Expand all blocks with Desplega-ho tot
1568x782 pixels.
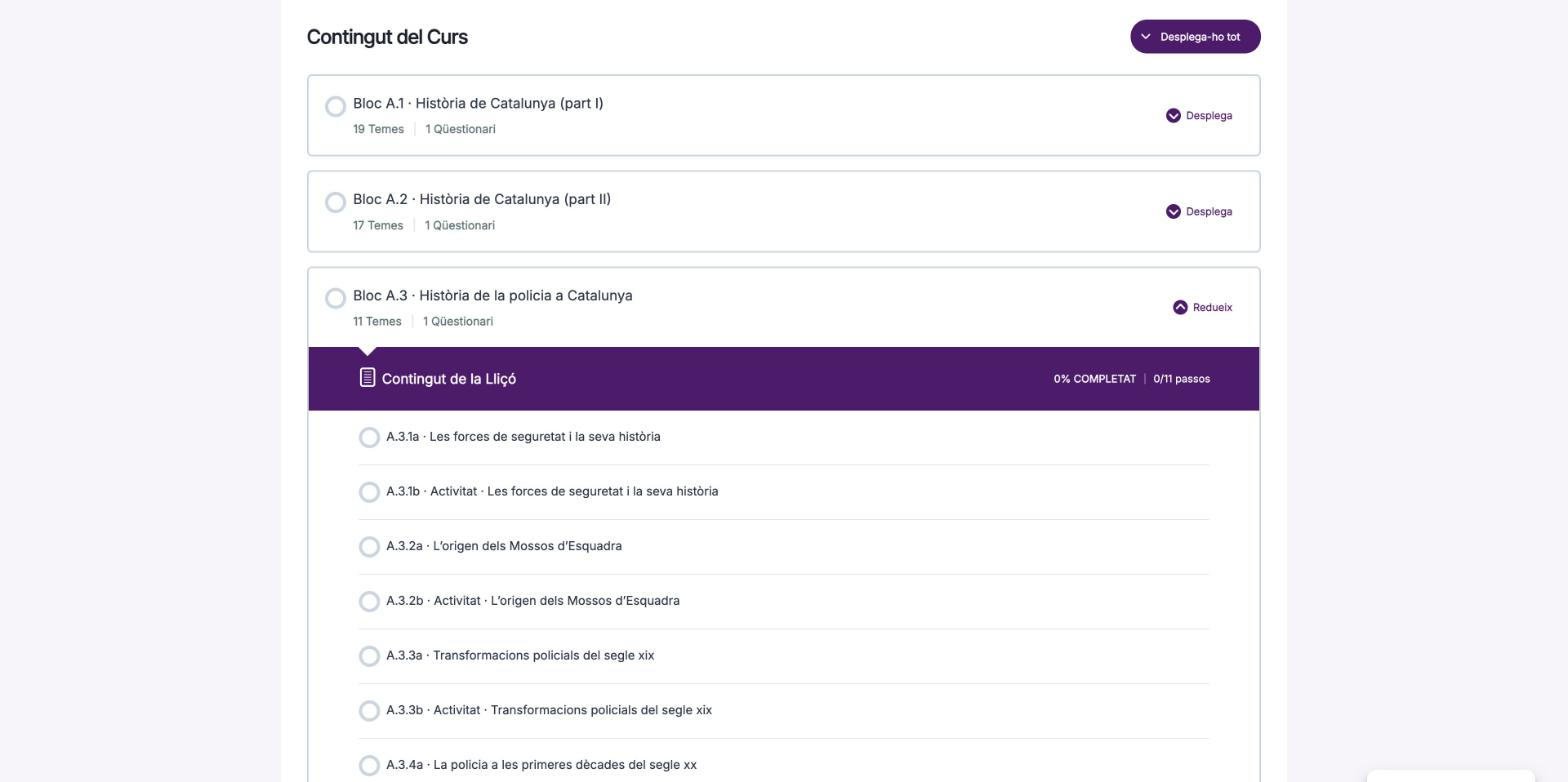(x=1195, y=37)
